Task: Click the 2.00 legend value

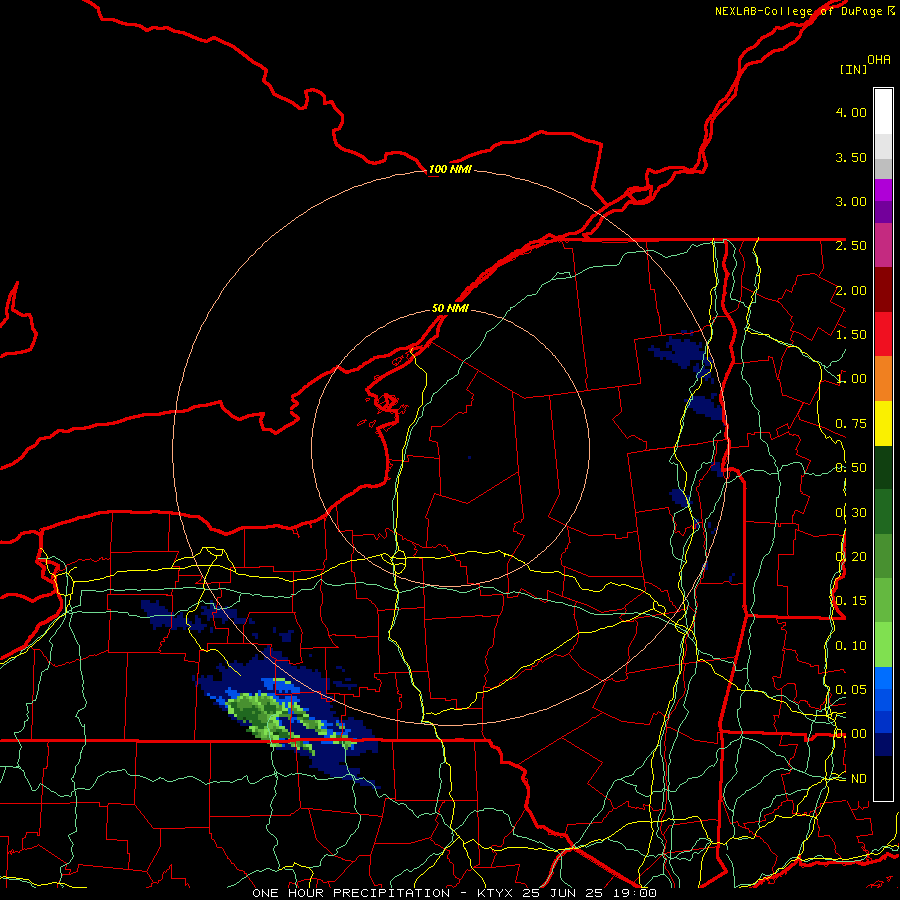Action: click(x=851, y=290)
